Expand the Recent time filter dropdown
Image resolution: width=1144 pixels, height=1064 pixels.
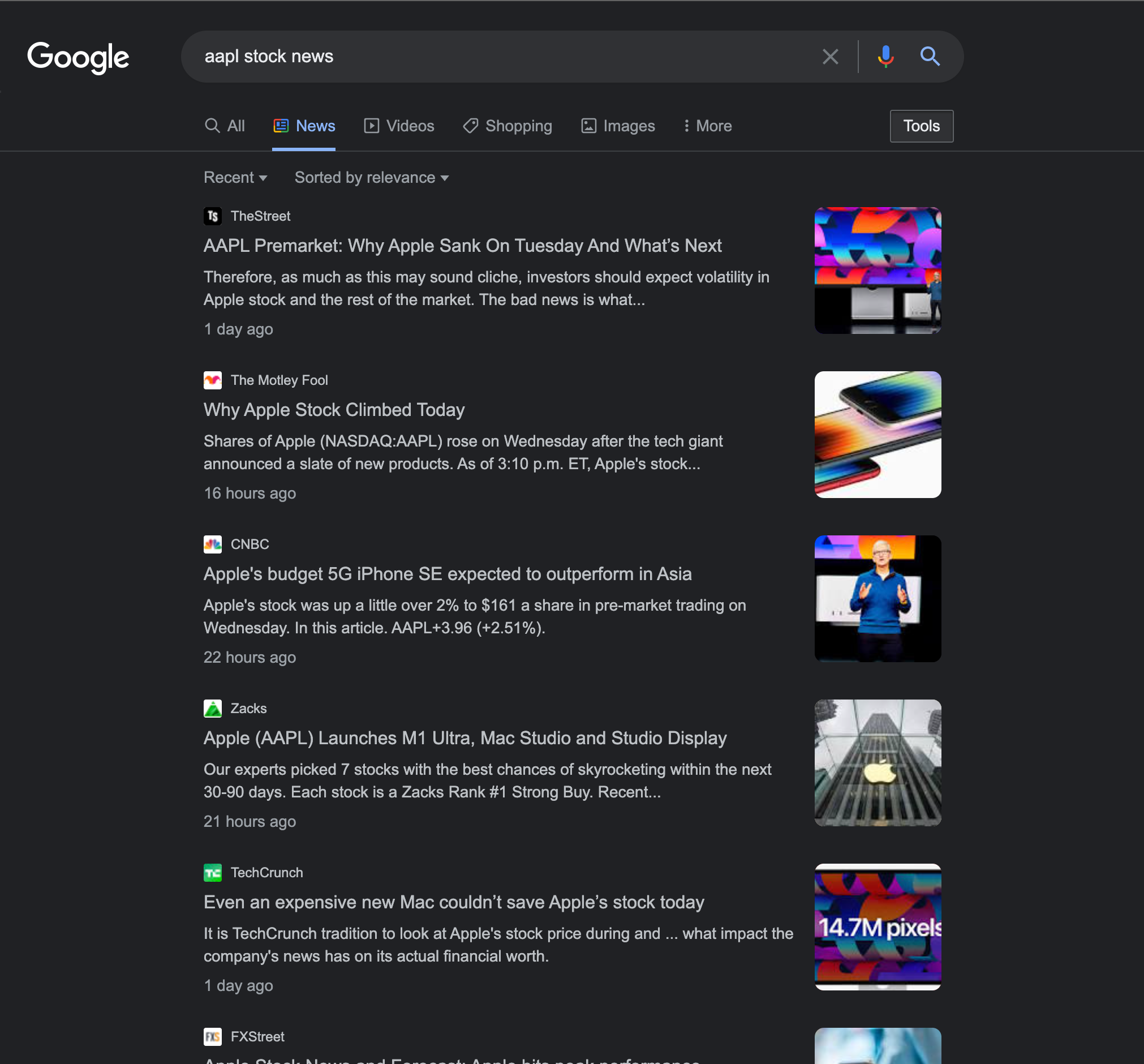[235, 177]
